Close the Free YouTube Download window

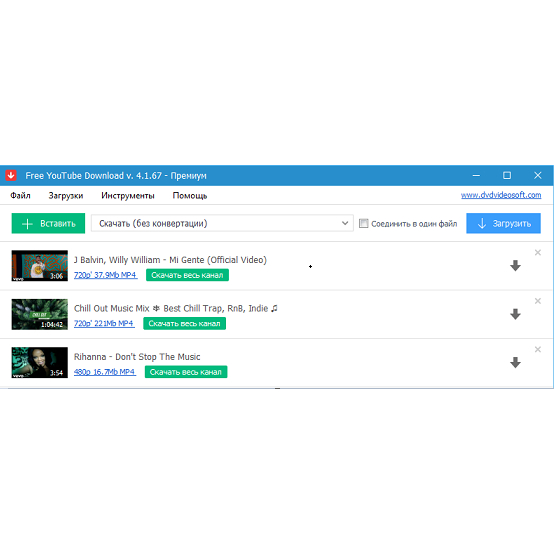tap(537, 175)
